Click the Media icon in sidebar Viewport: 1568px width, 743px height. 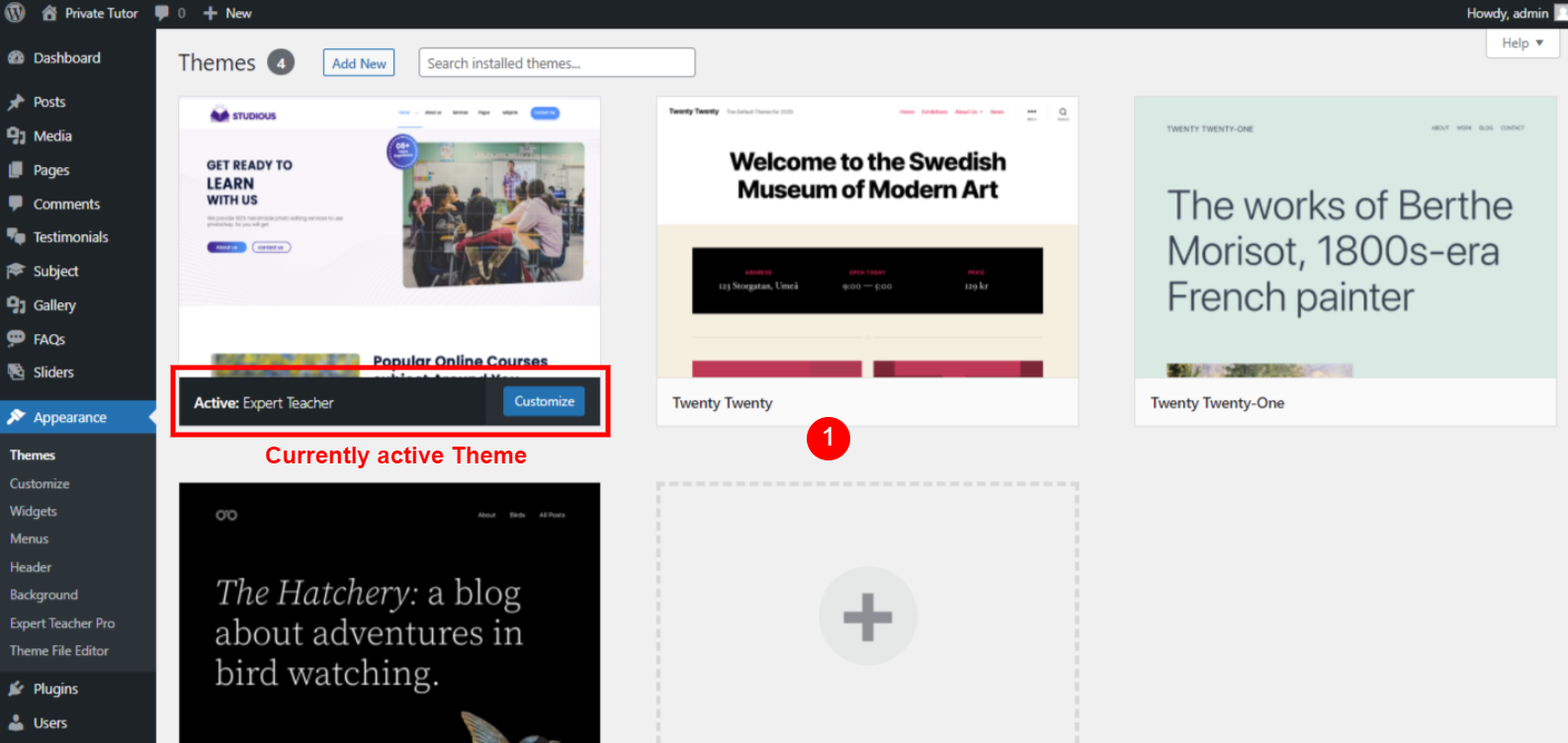(x=16, y=135)
